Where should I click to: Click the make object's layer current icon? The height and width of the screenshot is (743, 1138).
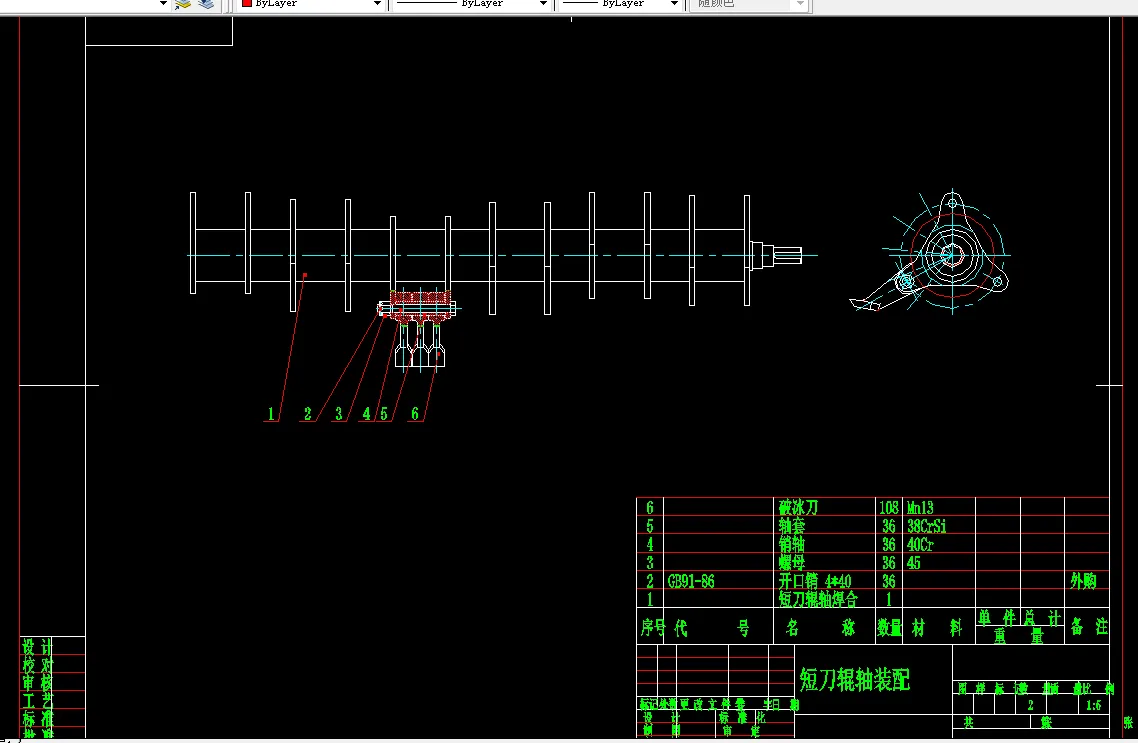click(183, 4)
